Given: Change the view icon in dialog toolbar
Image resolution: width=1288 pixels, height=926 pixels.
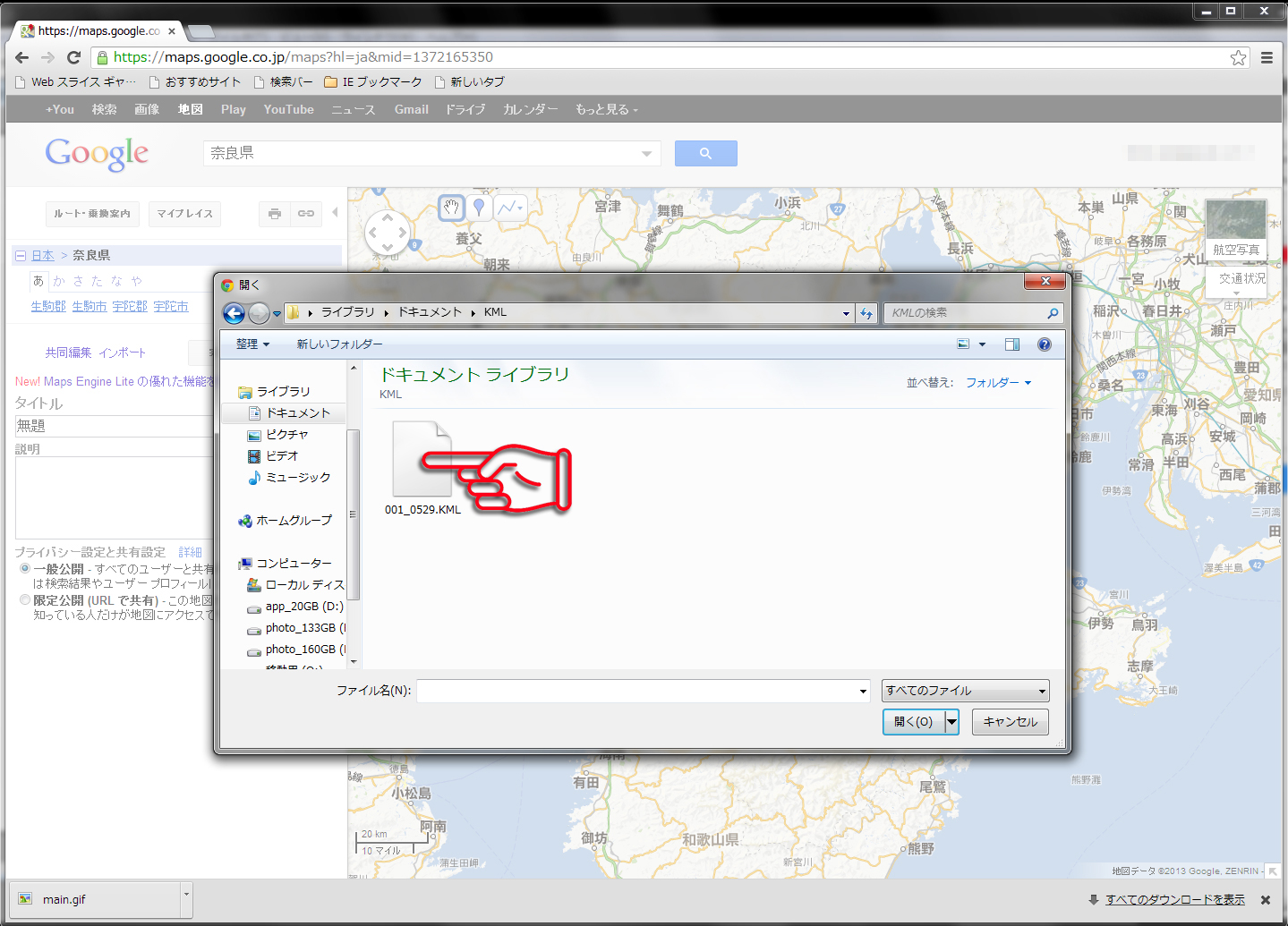Looking at the screenshot, I should 963,344.
